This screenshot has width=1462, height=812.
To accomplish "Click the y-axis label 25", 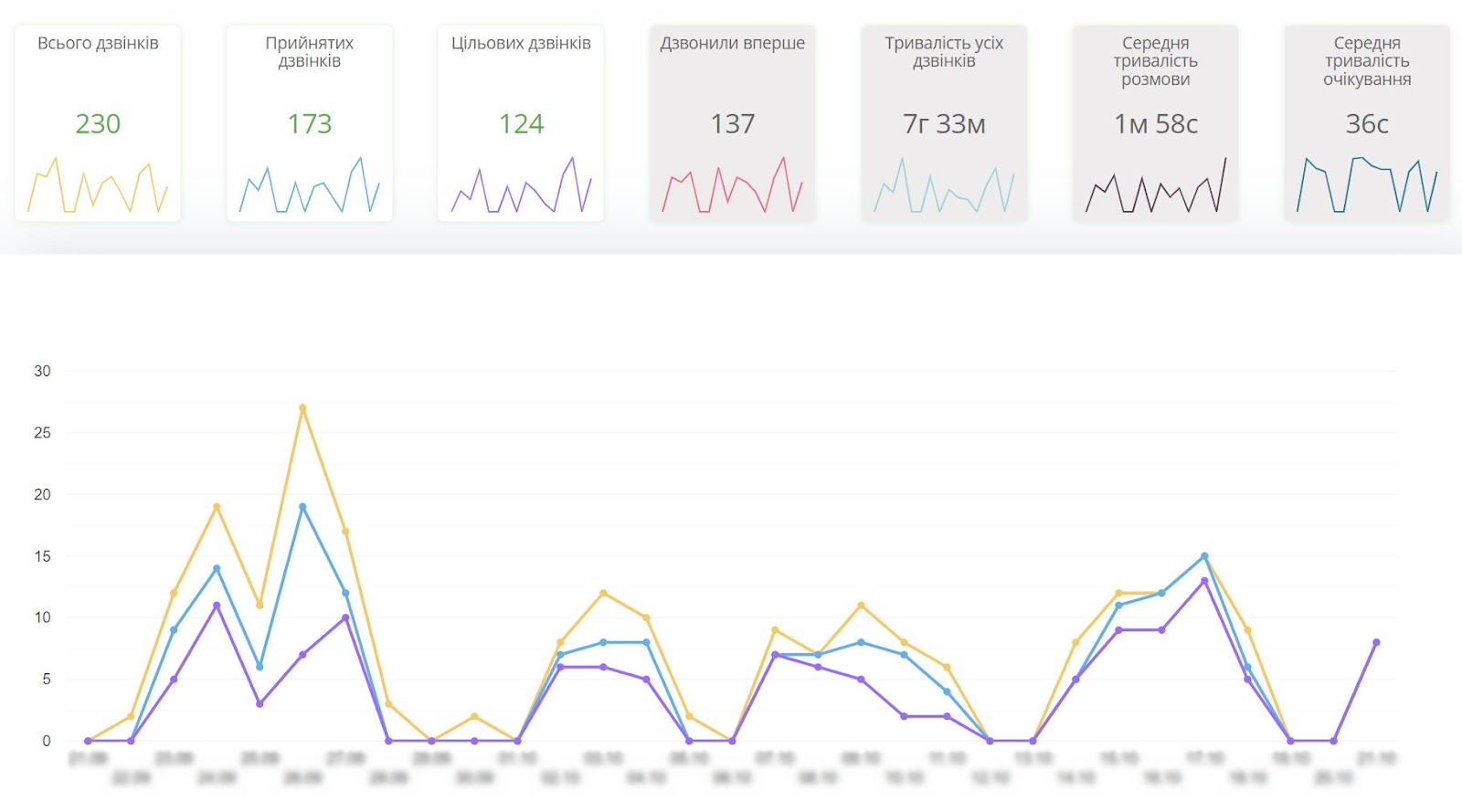I will click(42, 433).
